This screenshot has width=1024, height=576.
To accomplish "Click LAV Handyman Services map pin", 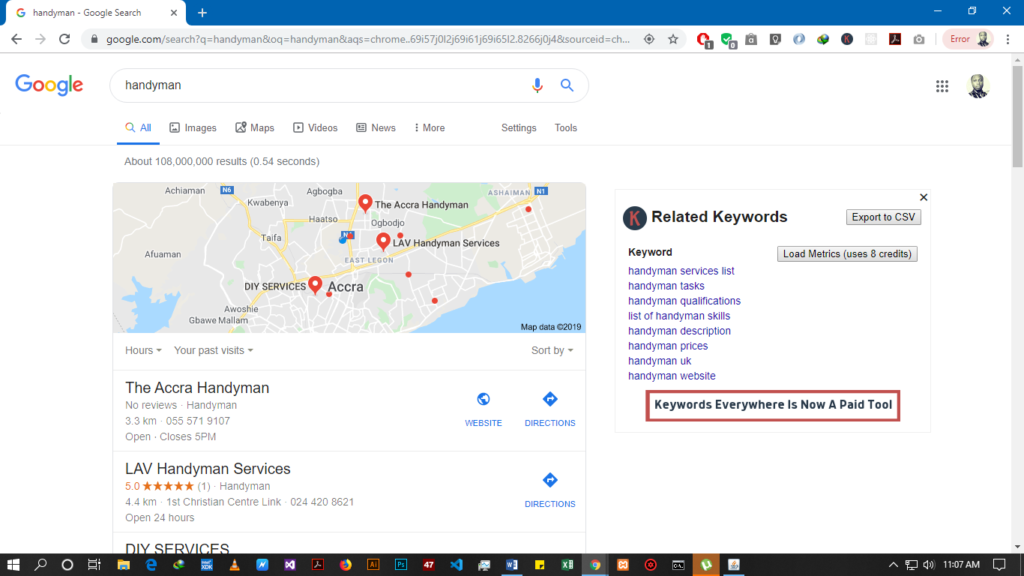I will (x=383, y=241).
